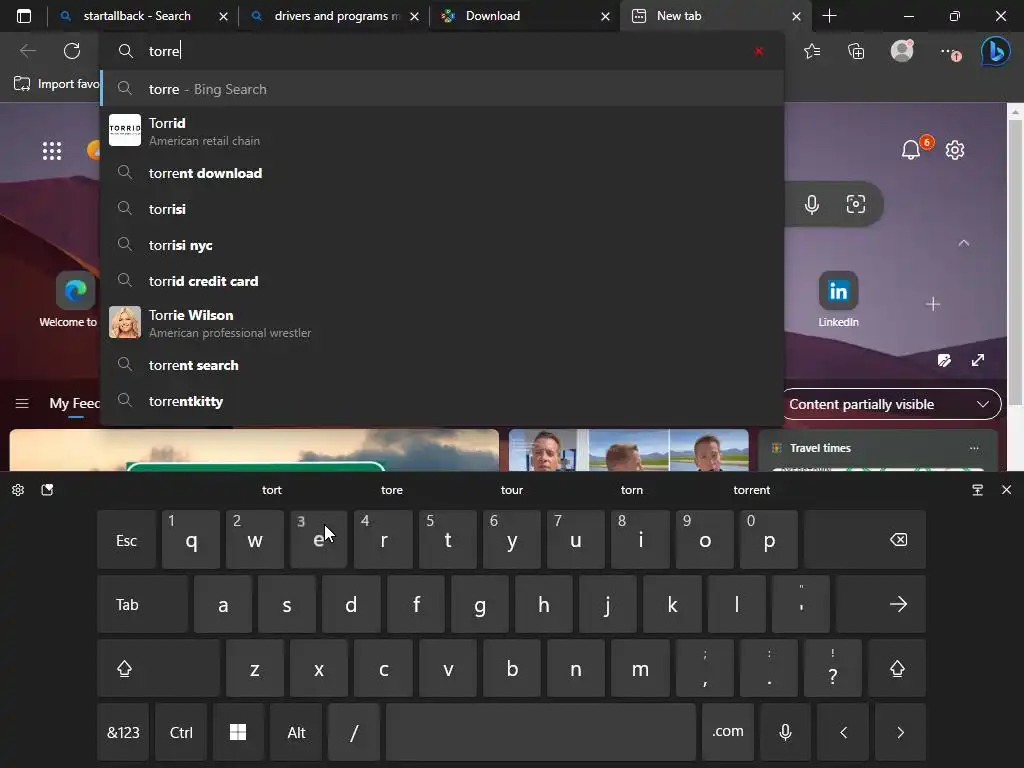
Task: Refresh the page with the reload icon
Action: pos(72,51)
